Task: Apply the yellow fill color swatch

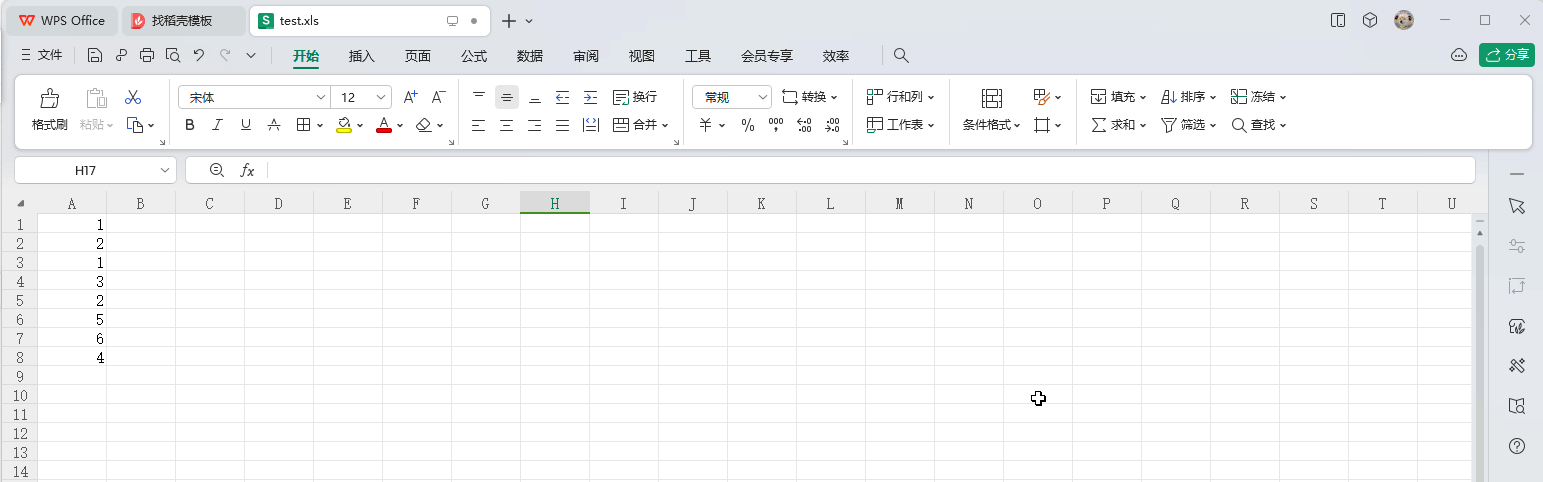Action: click(x=344, y=125)
